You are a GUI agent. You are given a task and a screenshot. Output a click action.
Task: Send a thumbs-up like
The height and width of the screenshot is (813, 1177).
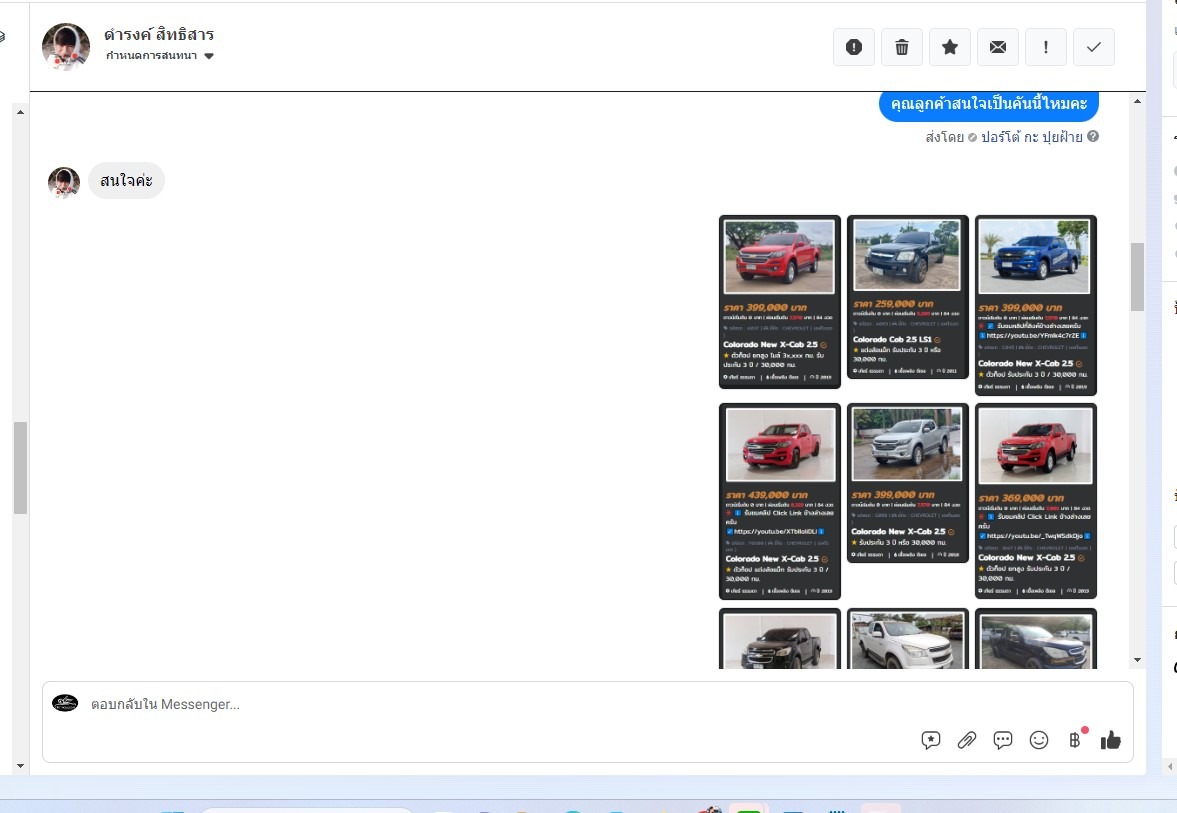click(1110, 740)
